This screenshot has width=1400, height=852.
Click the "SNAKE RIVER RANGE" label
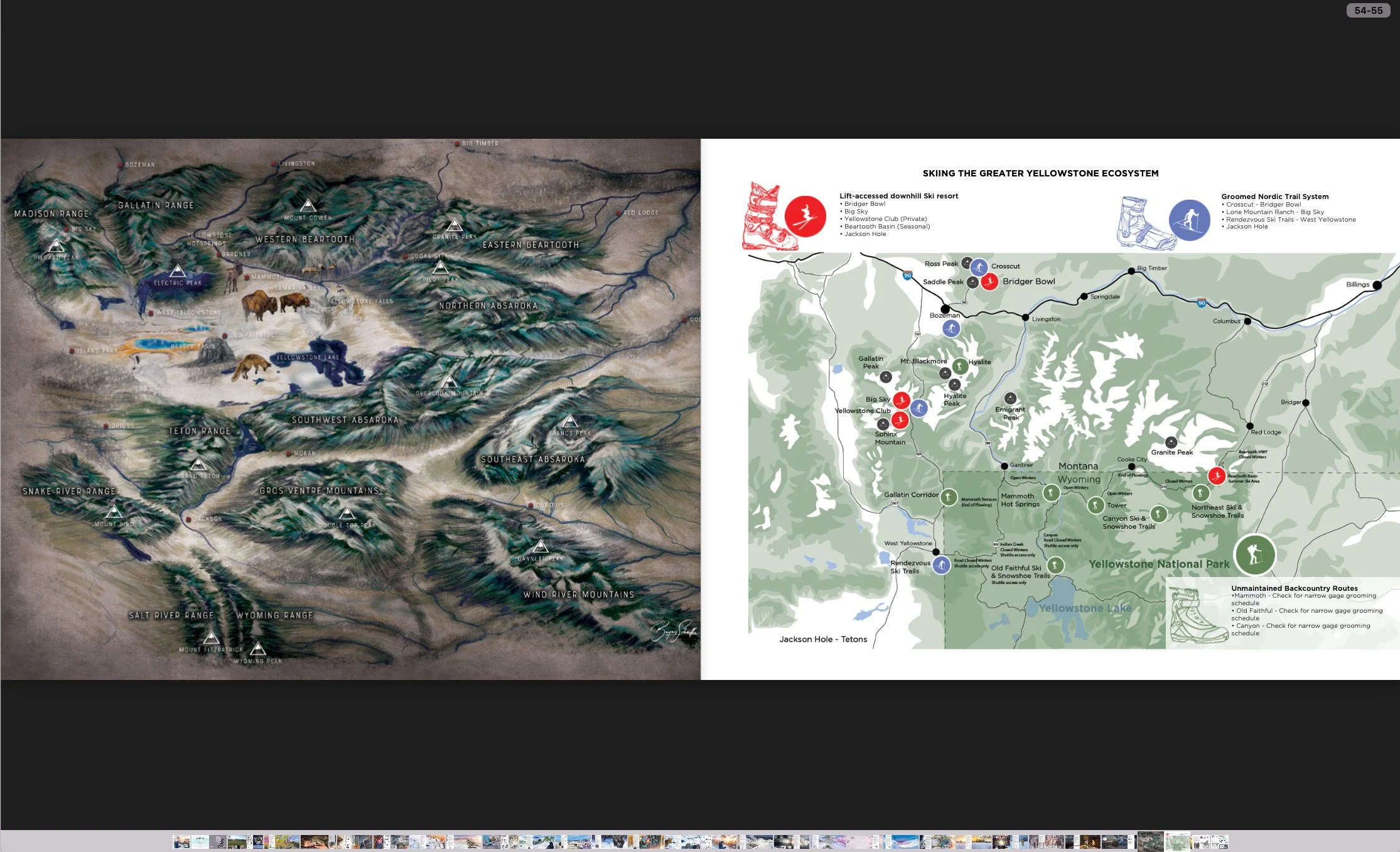[69, 491]
